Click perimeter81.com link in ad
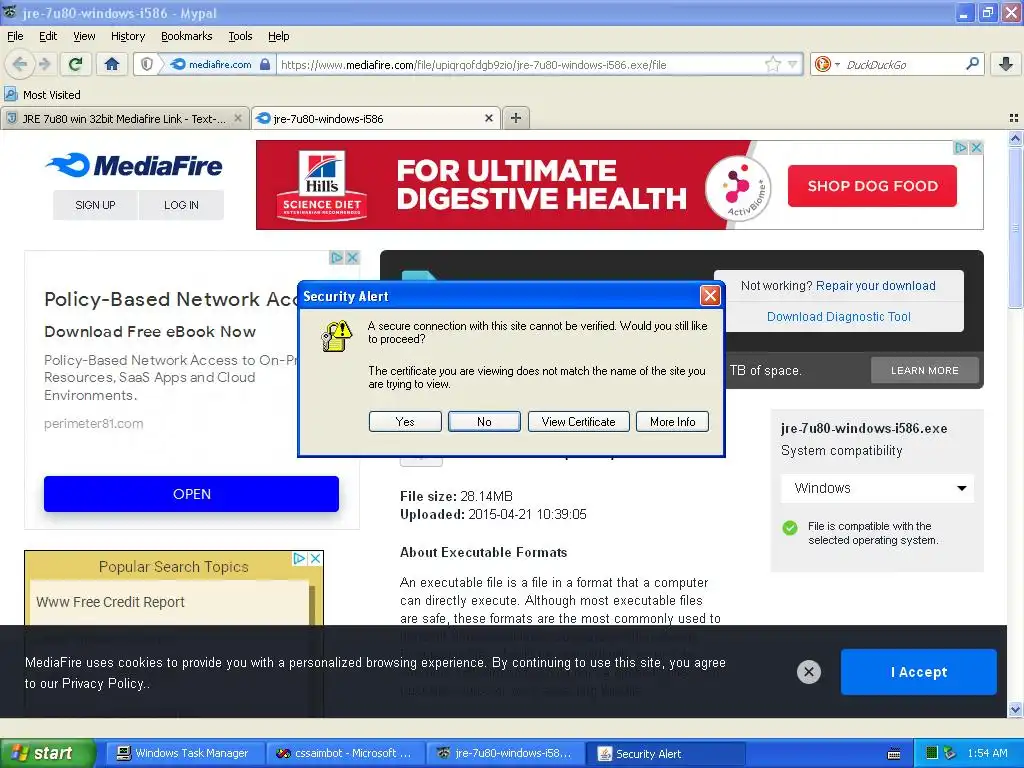Viewport: 1024px width, 768px height. 93,423
